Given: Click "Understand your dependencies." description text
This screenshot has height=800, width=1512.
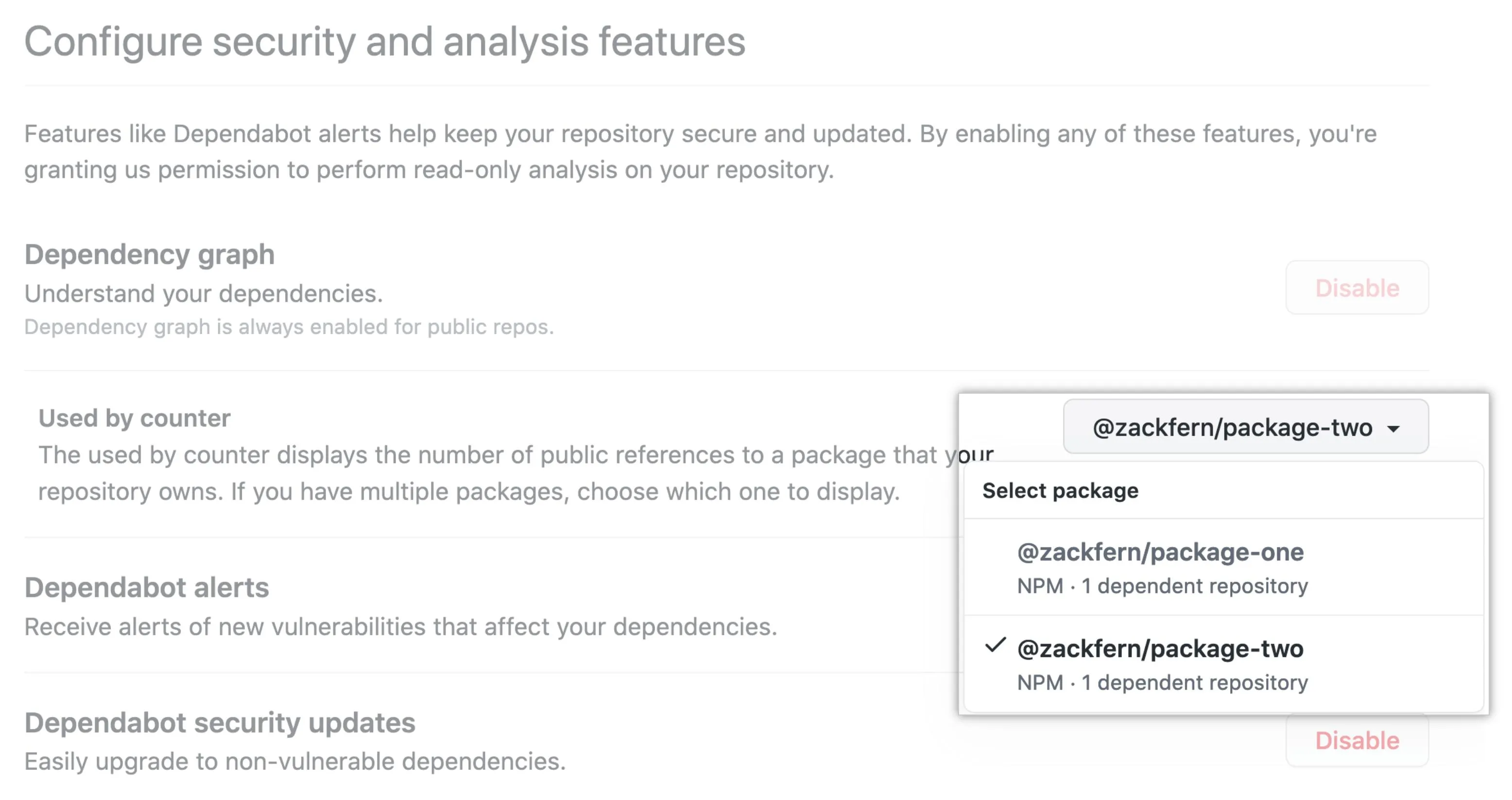Looking at the screenshot, I should (203, 294).
